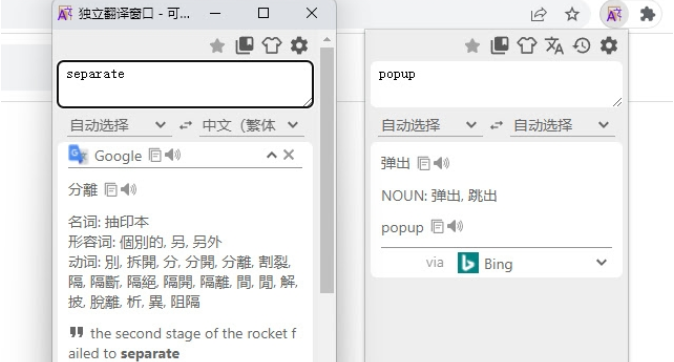Click the translate-page icon in the popup toolbar
674x362 pixels.
pyautogui.click(x=554, y=45)
